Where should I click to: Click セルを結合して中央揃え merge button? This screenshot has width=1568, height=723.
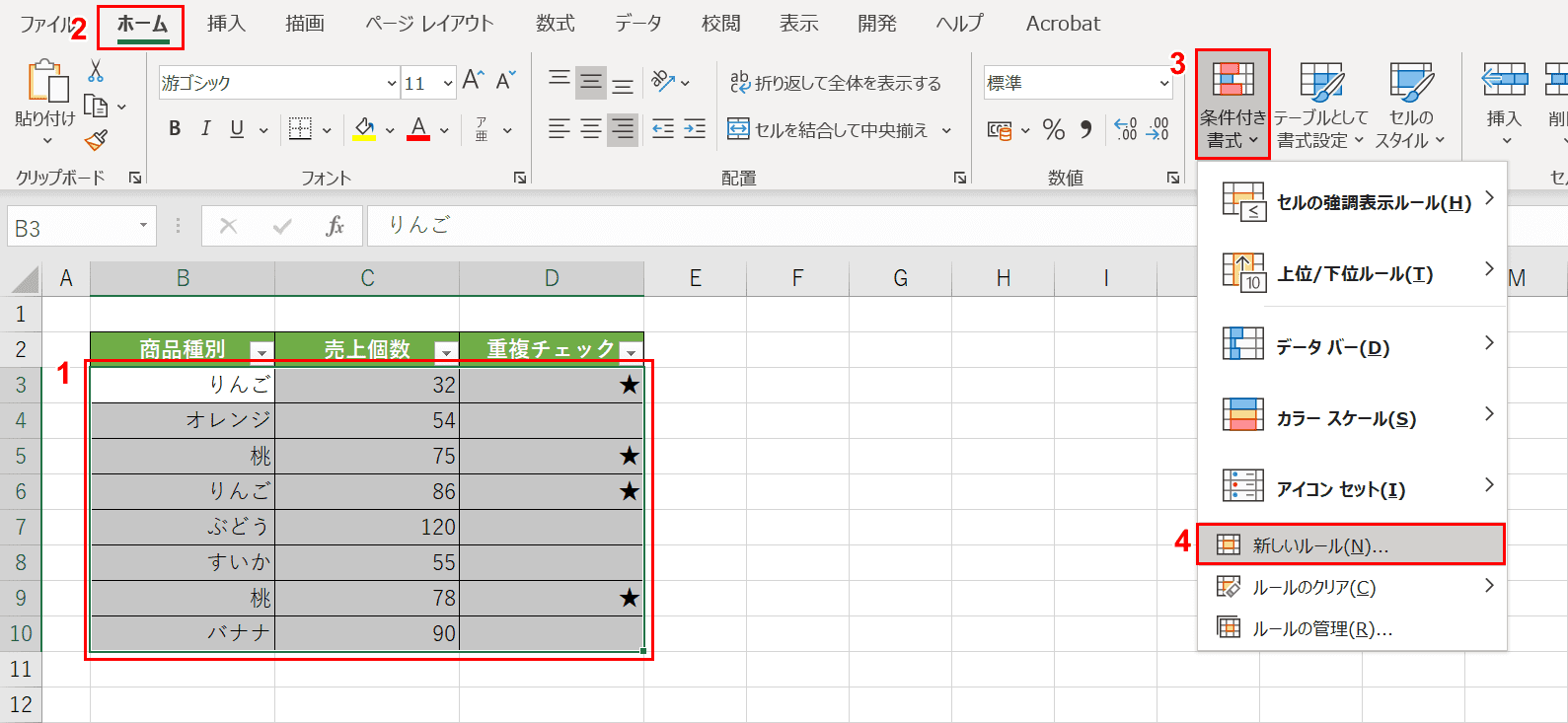[x=828, y=129]
